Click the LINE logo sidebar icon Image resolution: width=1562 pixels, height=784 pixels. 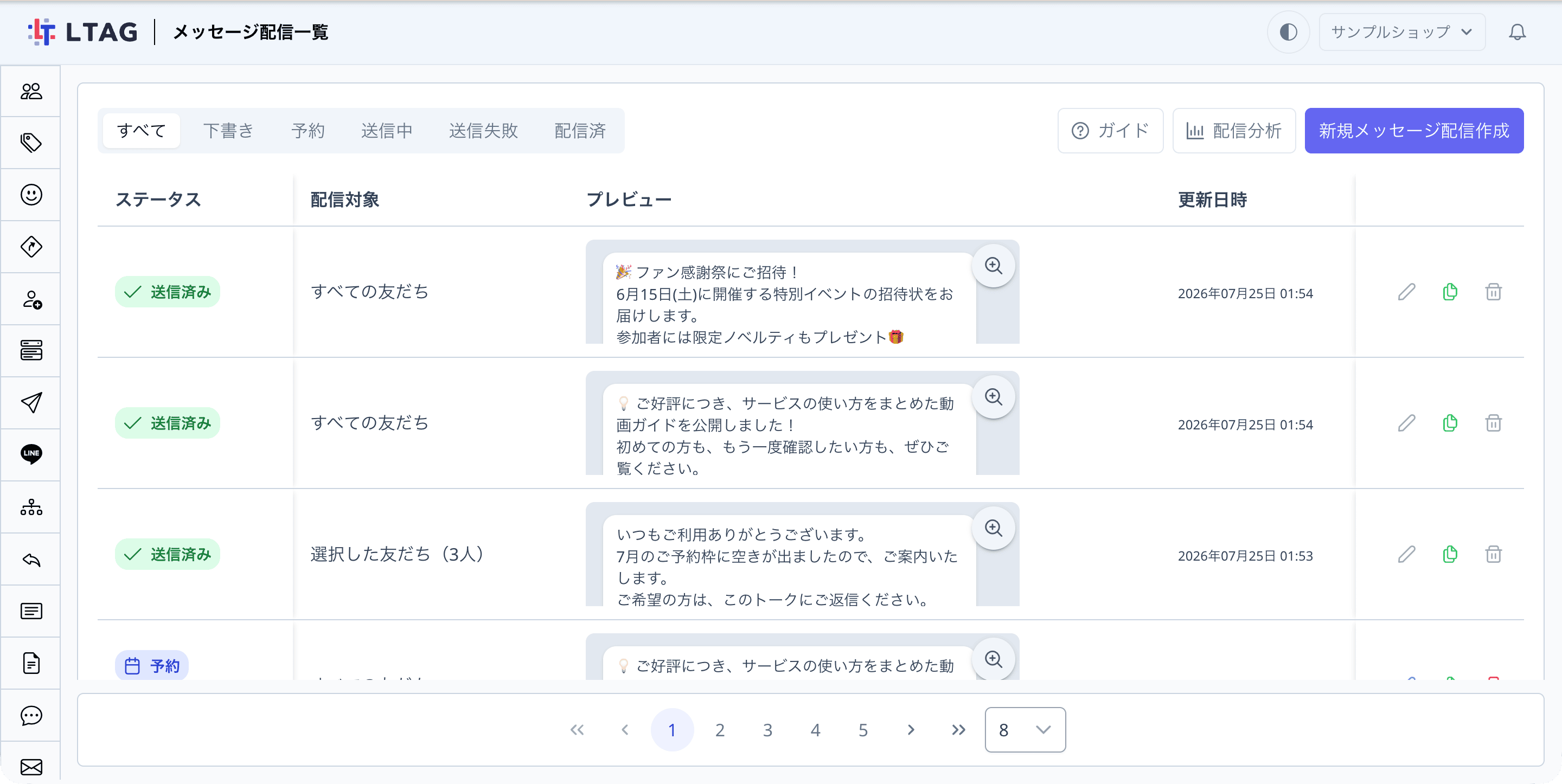[31, 454]
